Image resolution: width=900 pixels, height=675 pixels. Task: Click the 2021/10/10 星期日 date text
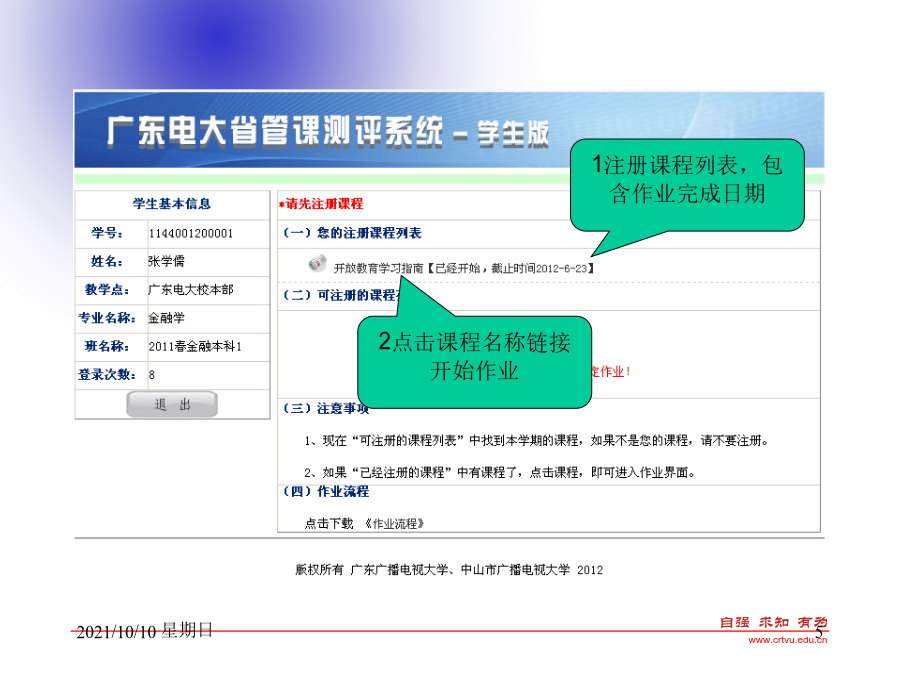(145, 631)
